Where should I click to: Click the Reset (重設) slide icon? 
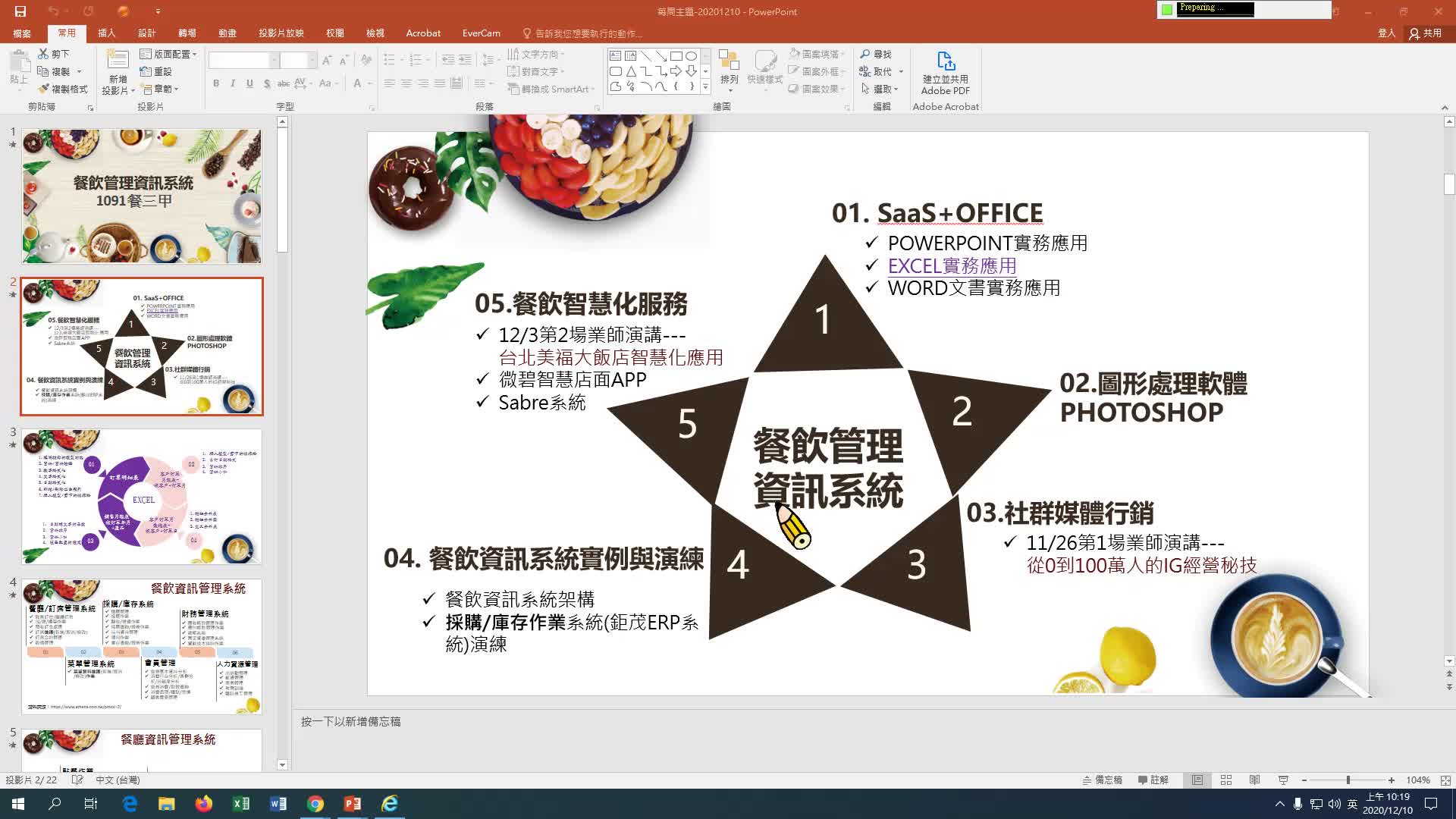146,71
